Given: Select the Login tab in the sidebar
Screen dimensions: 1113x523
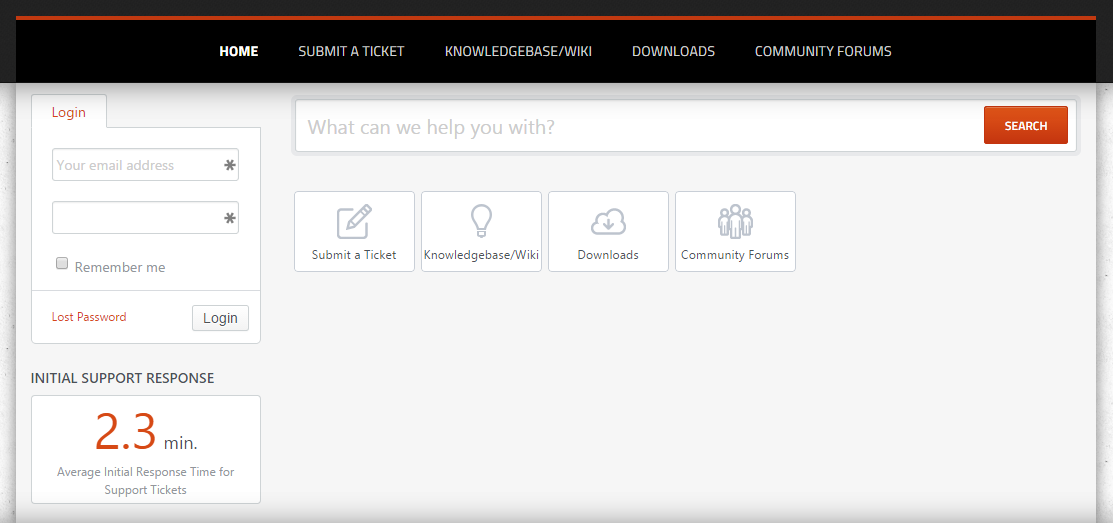Looking at the screenshot, I should pos(69,112).
